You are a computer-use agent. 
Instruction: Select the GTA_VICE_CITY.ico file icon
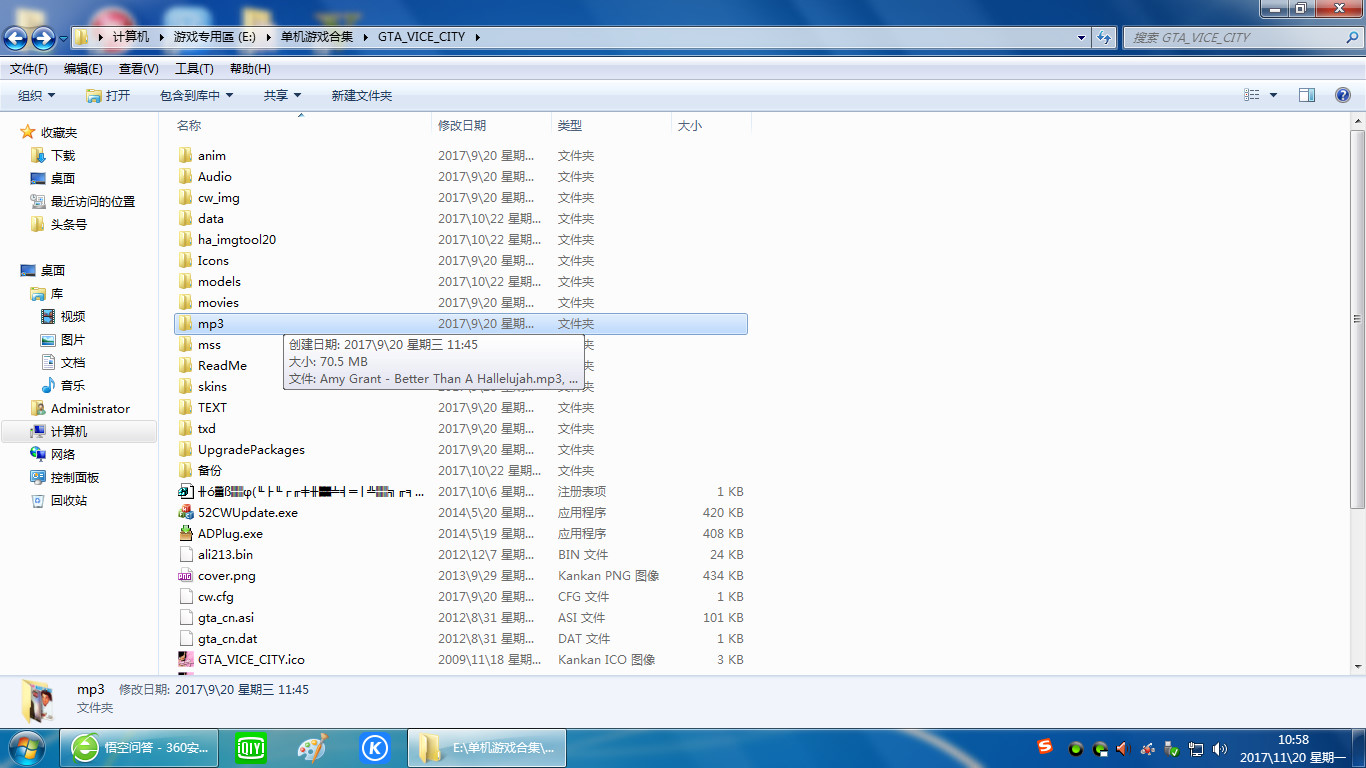click(185, 659)
